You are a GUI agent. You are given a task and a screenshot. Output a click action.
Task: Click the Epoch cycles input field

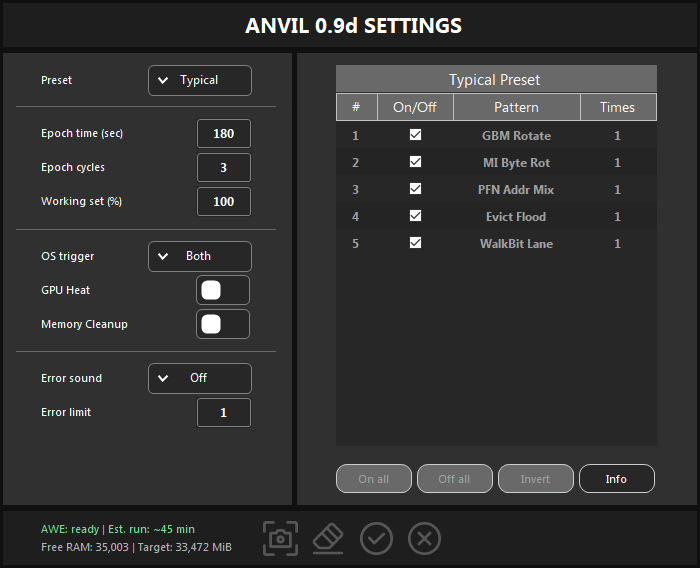[224, 167]
